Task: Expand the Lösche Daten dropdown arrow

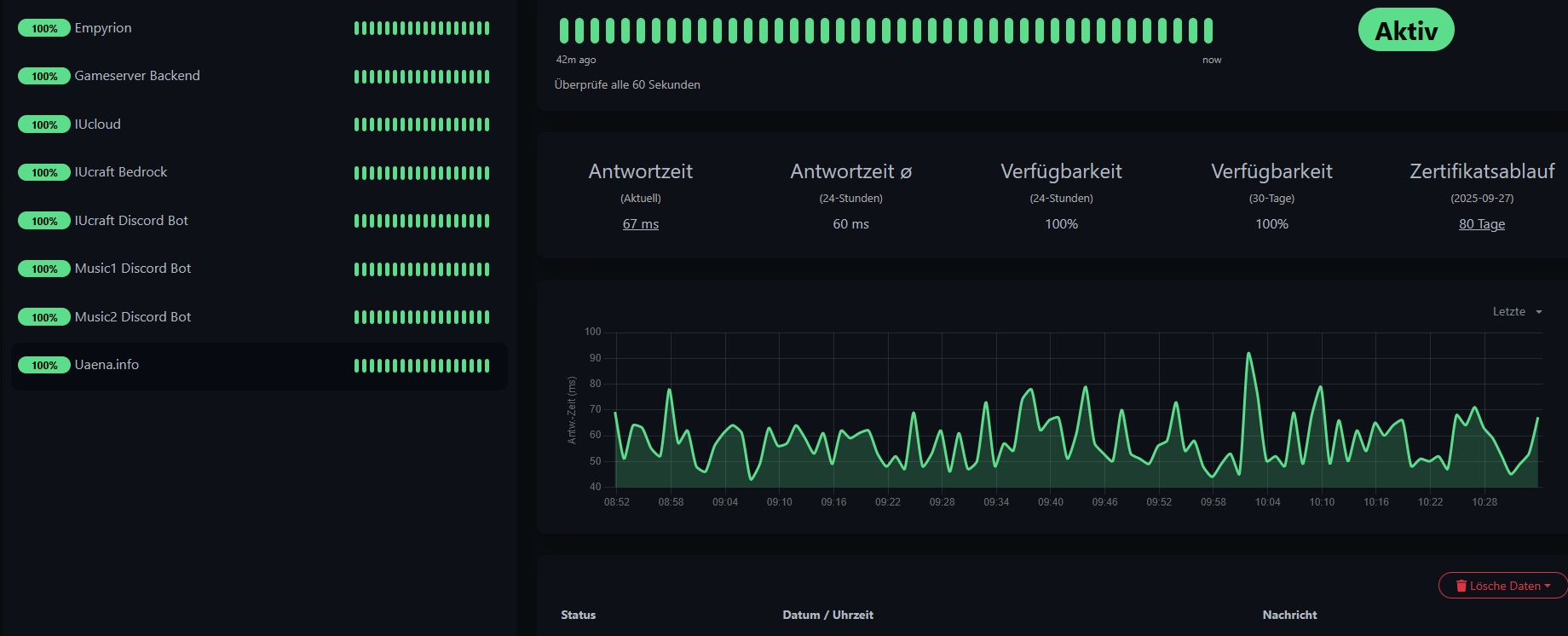Action: pos(1548,586)
